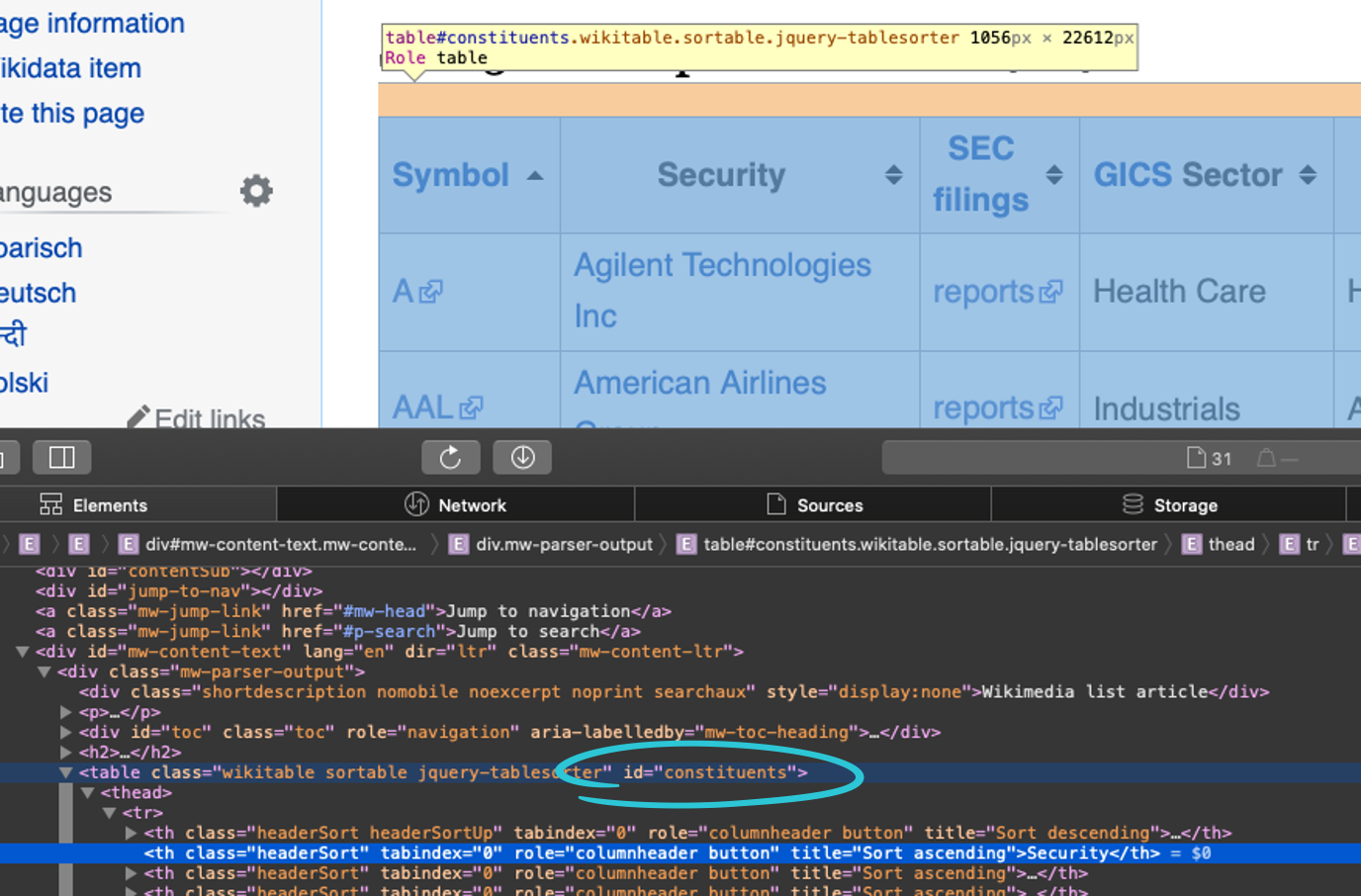Viewport: 1361px width, 896px height.
Task: Click the external link icon beside A
Action: 431,292
